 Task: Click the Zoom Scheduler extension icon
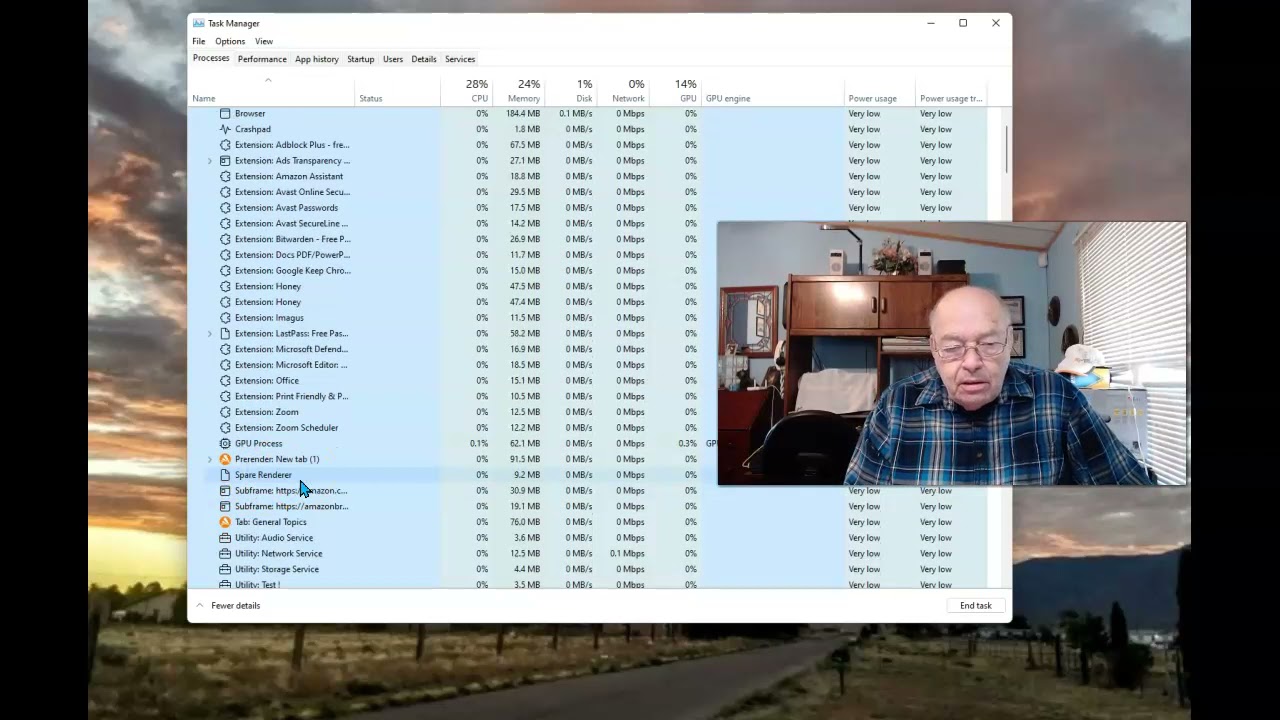click(225, 428)
